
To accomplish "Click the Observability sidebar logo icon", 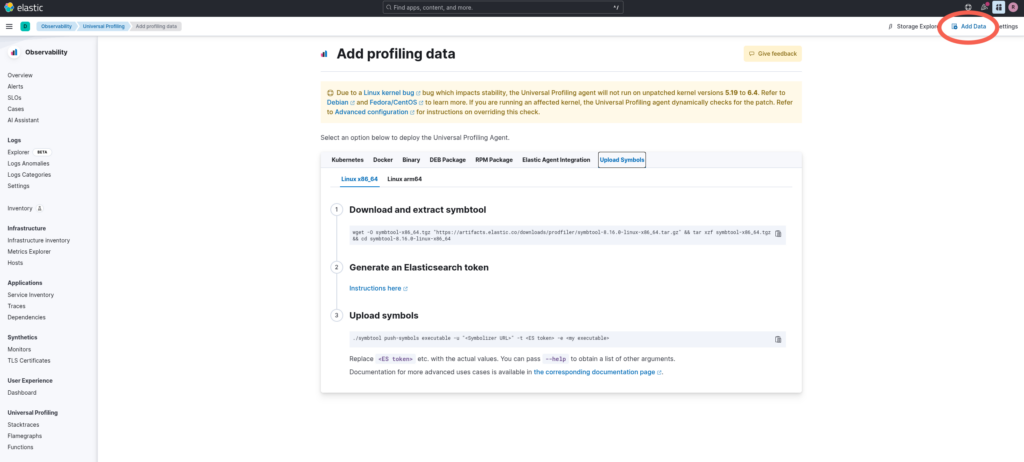I will point(14,52).
